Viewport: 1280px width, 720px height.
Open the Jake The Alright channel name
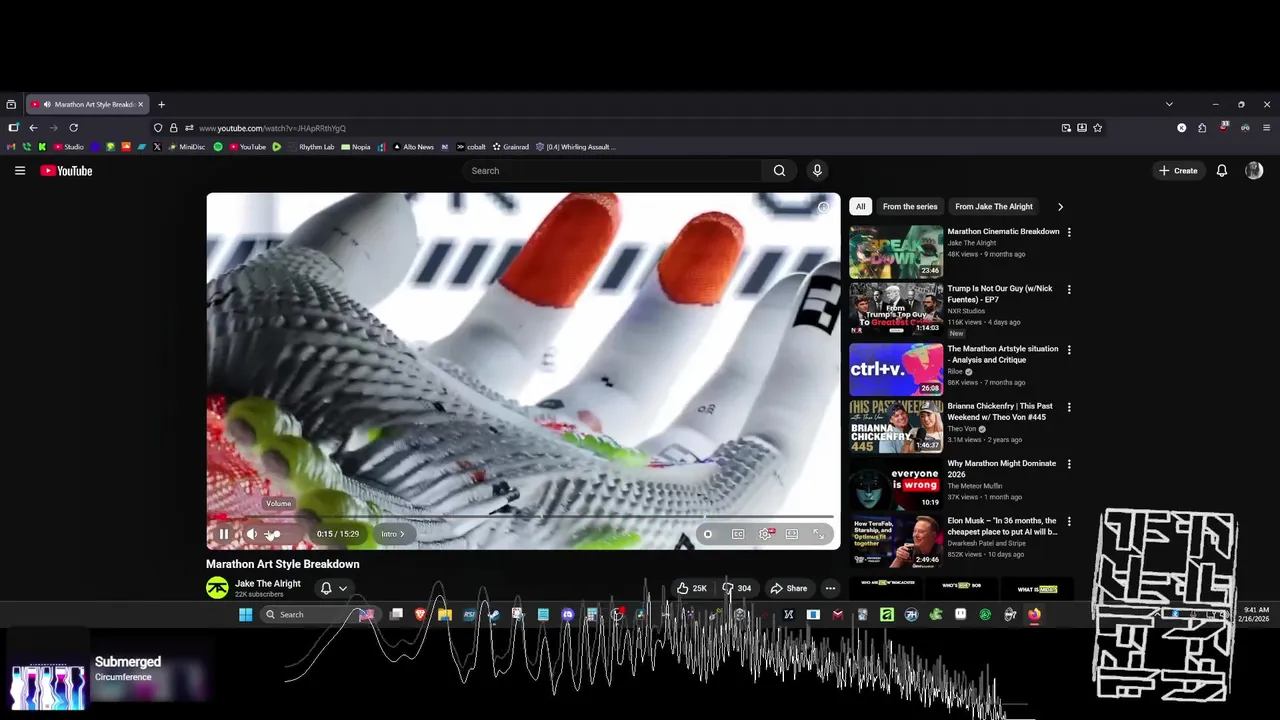[268, 584]
